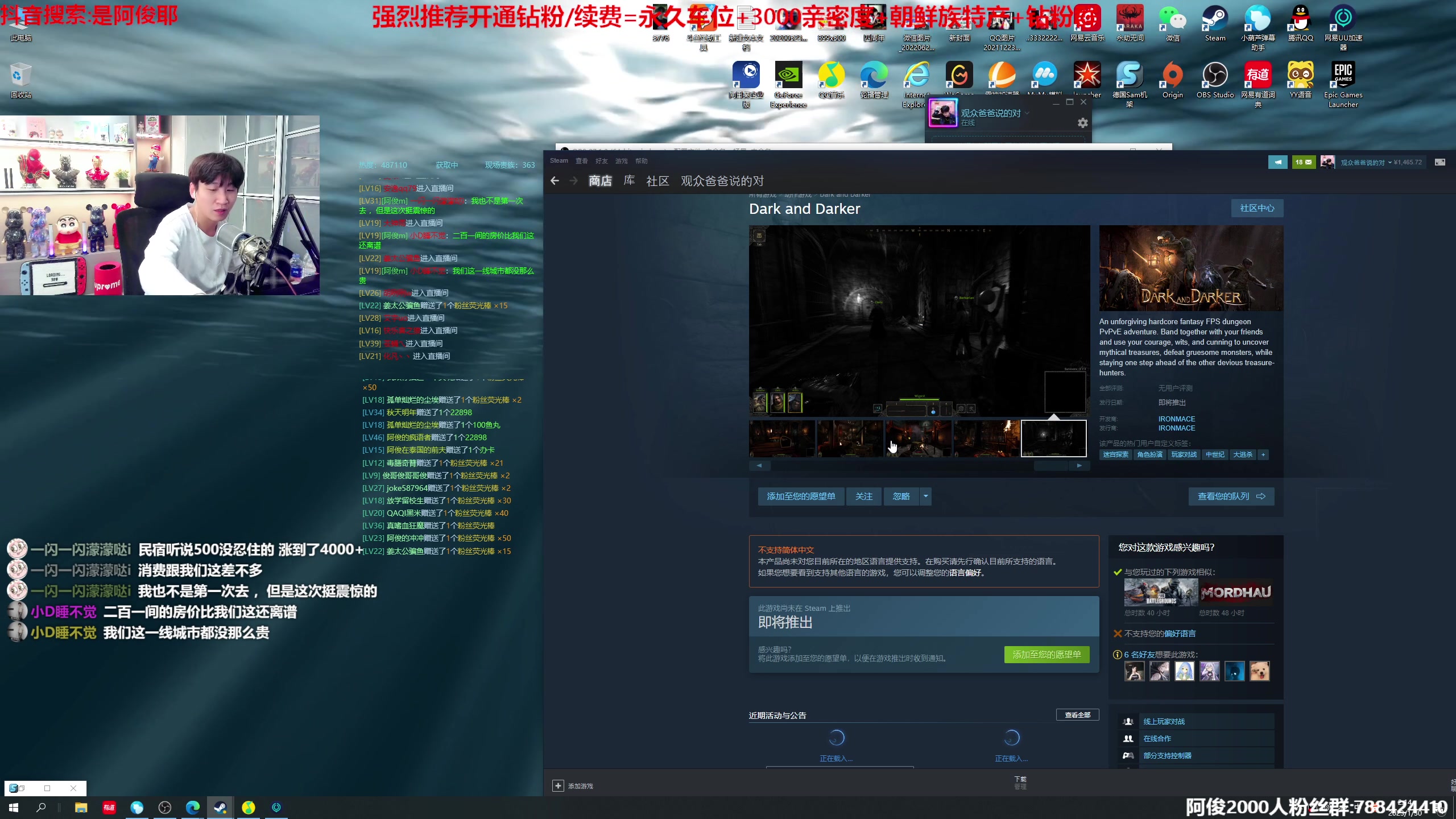
Task: Select the 大逃杀 tag
Action: click(1243, 455)
